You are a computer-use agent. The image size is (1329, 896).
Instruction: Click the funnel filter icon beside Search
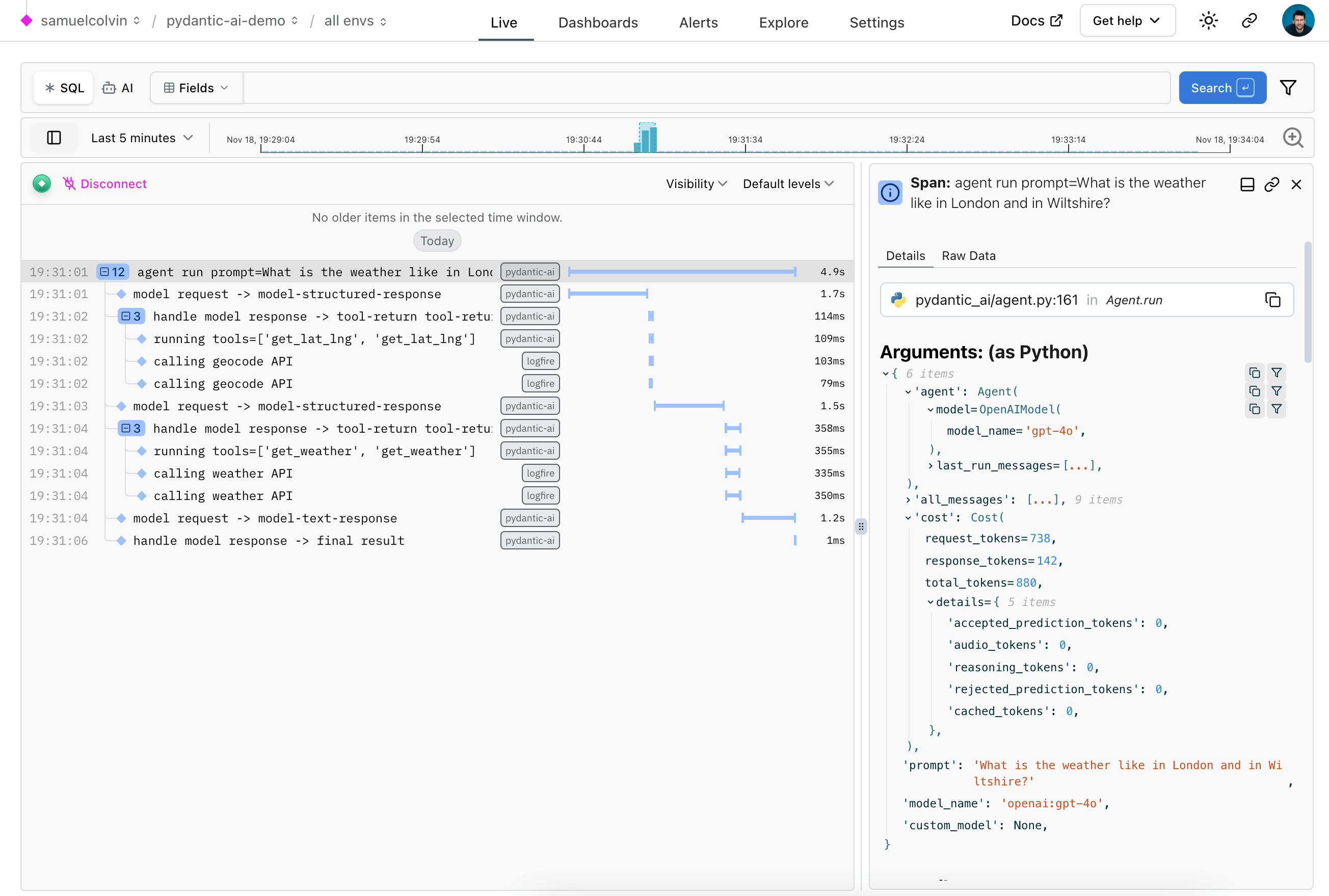pyautogui.click(x=1288, y=88)
